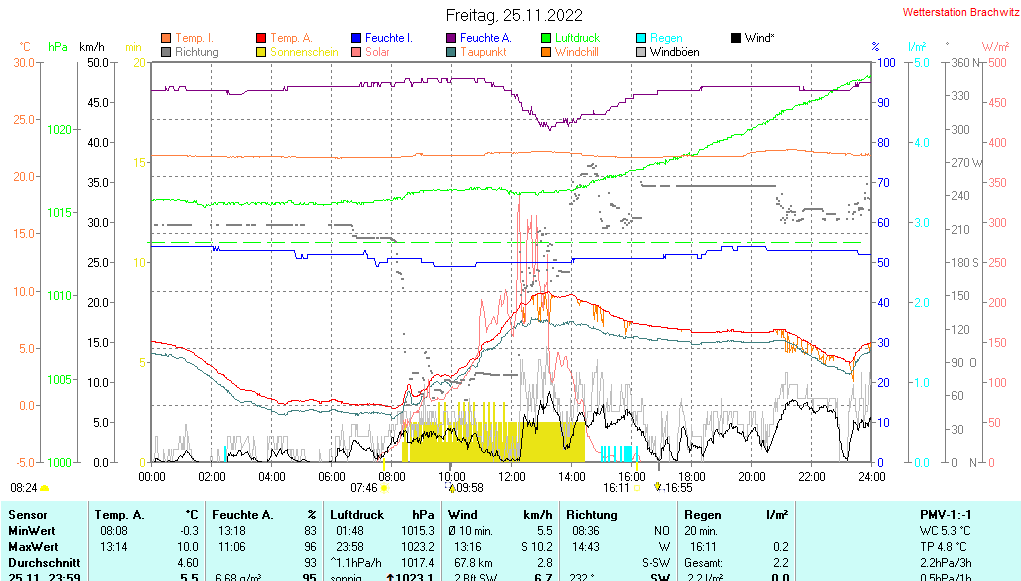Click the black Wind legend square
The image size is (1021, 581).
pyautogui.click(x=737, y=38)
